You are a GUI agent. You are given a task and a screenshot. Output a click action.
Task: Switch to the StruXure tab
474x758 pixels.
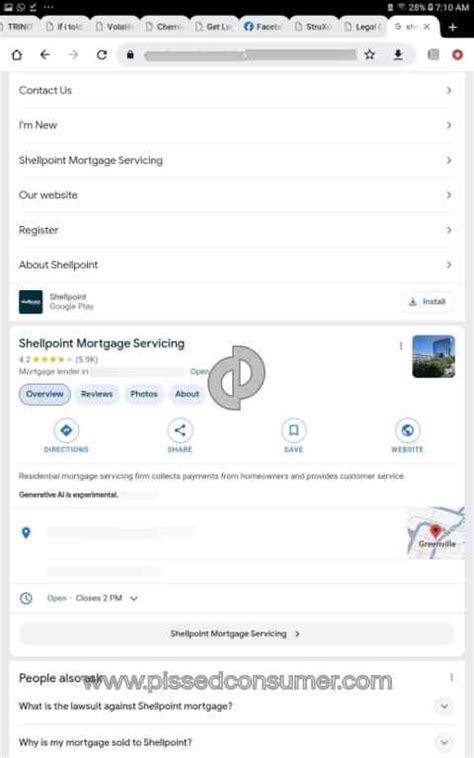coord(314,27)
